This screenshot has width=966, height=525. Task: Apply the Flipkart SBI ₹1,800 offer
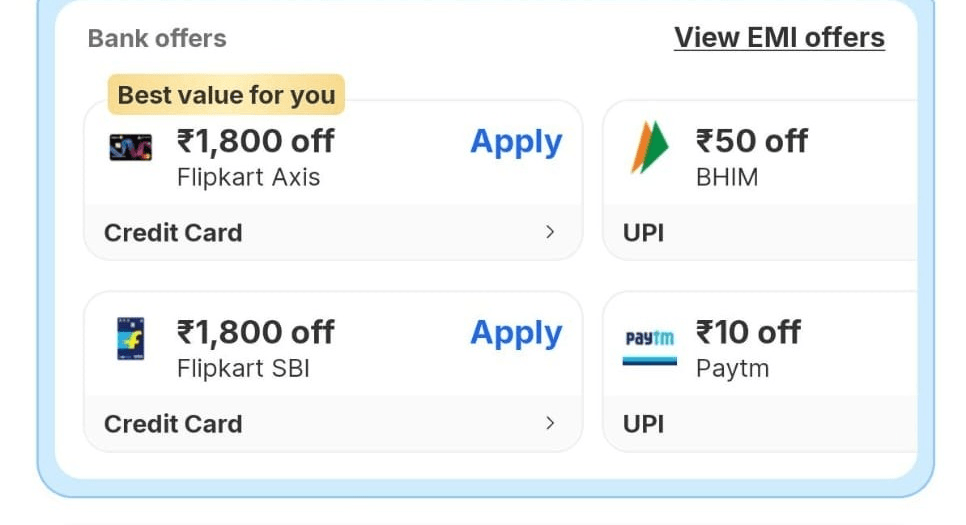click(x=516, y=333)
